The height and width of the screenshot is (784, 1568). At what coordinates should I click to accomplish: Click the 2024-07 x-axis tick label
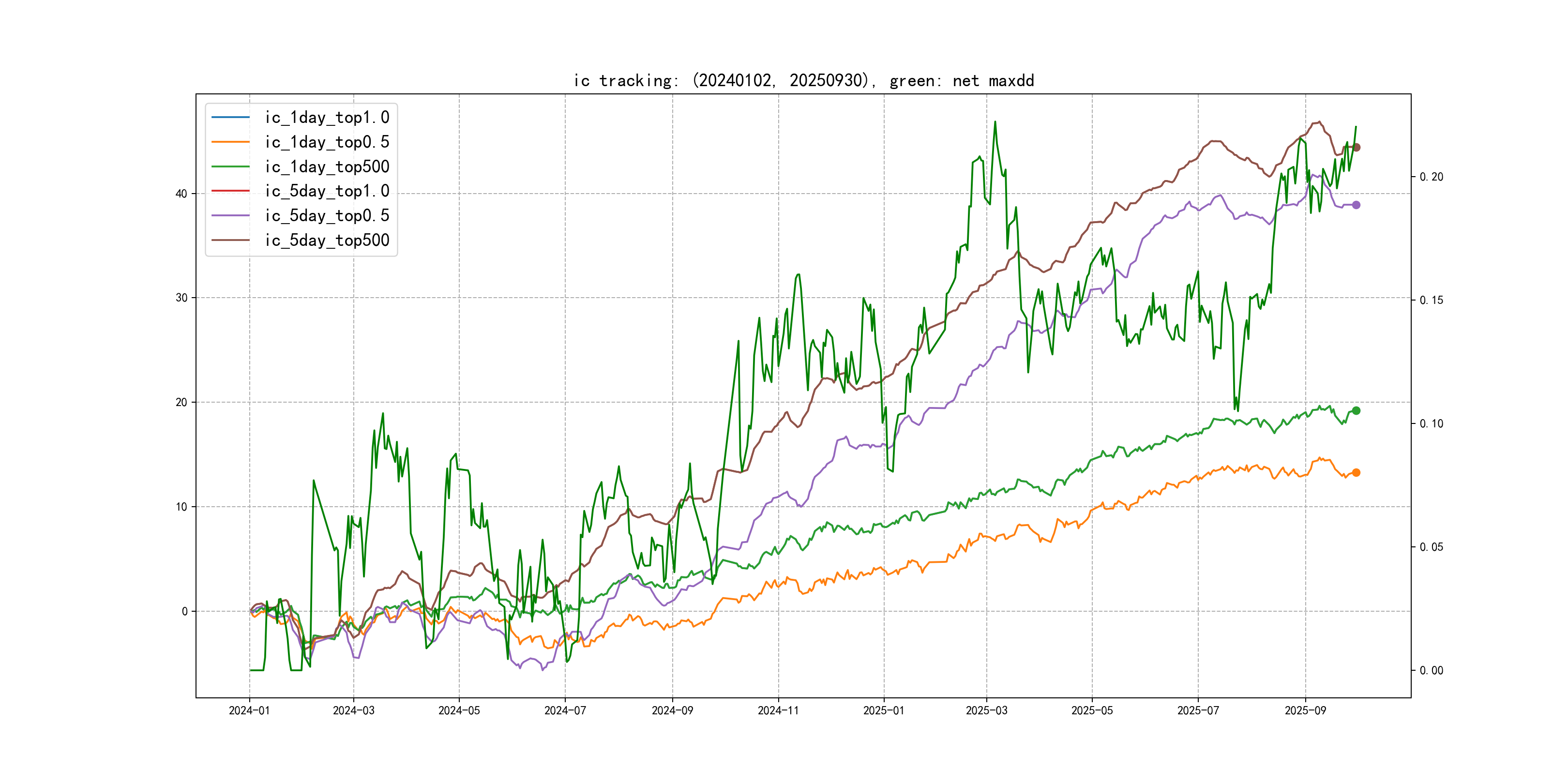click(564, 710)
